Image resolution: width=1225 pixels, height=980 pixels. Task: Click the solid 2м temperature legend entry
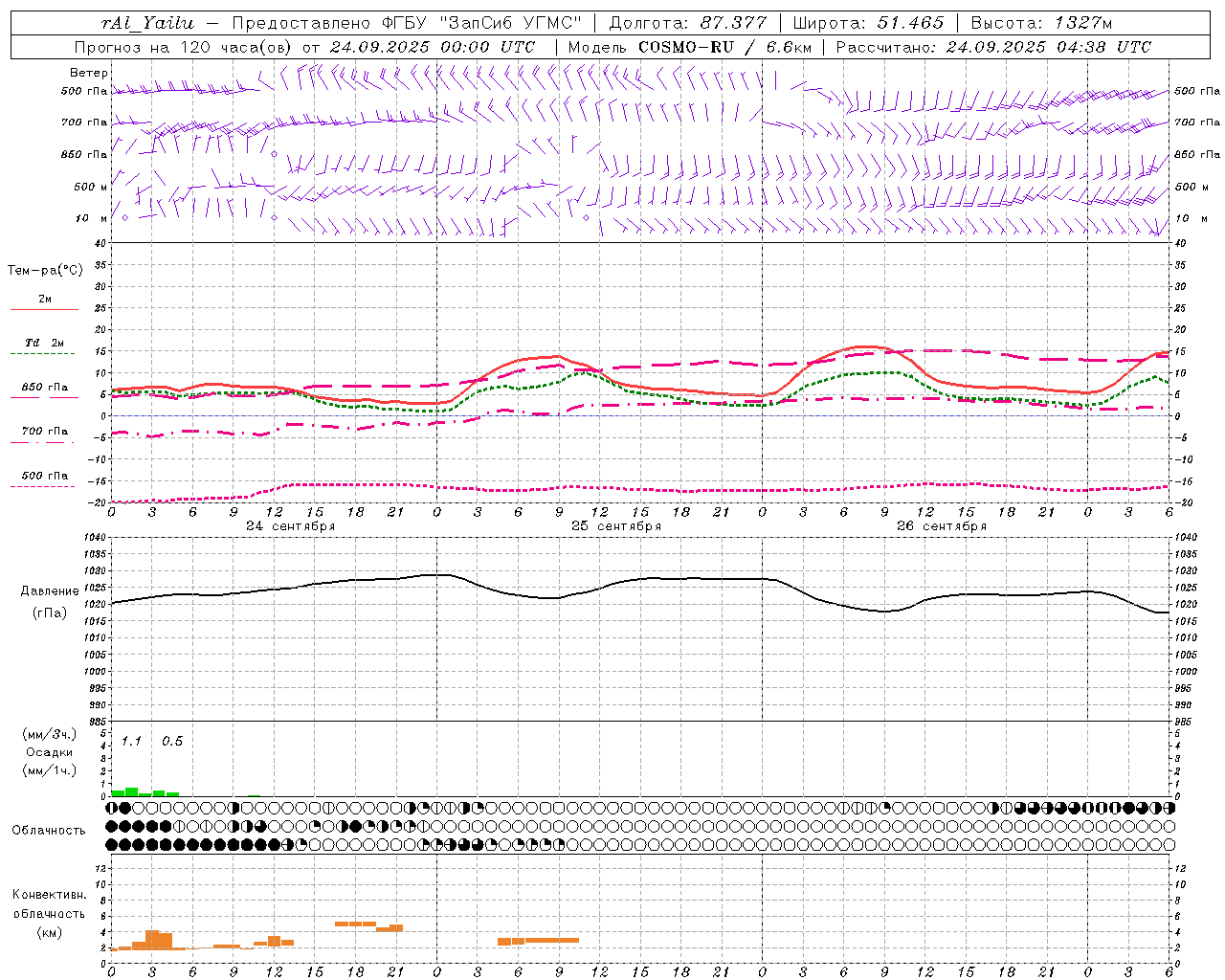coord(45,301)
